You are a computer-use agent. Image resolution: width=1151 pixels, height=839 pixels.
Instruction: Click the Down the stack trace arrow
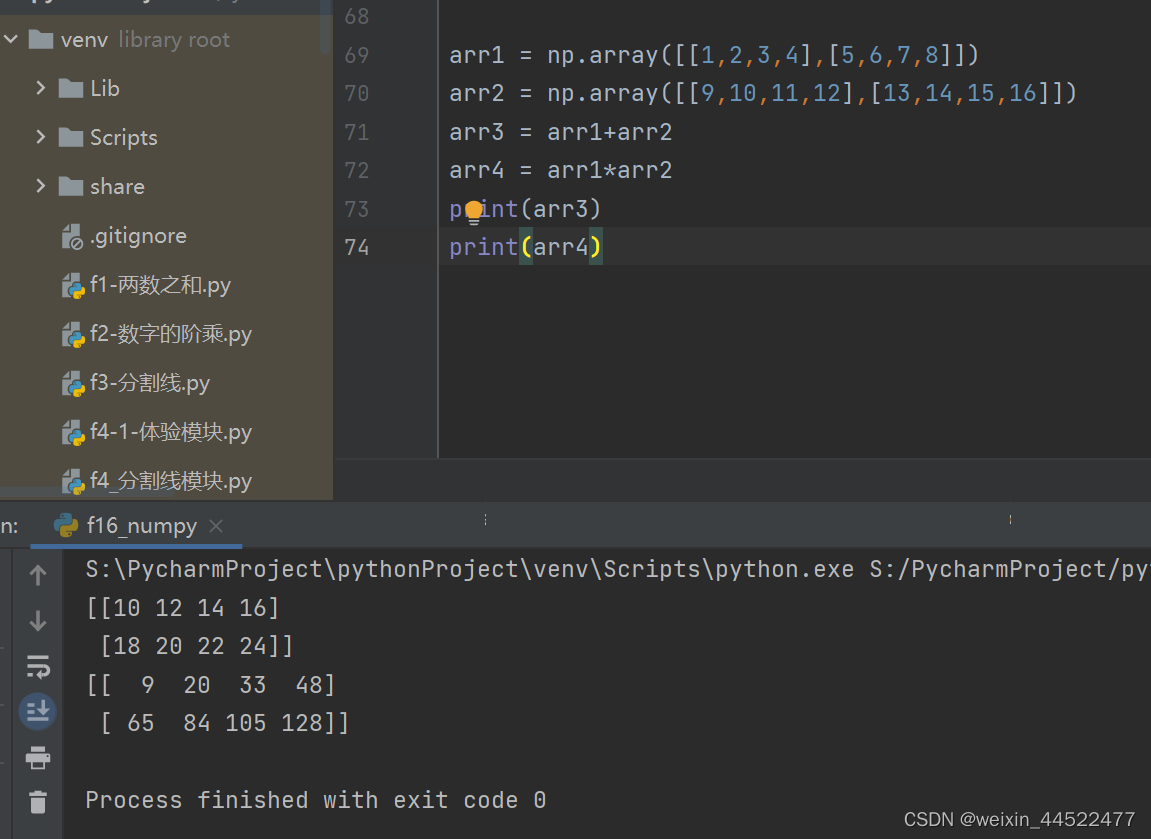[x=38, y=621]
